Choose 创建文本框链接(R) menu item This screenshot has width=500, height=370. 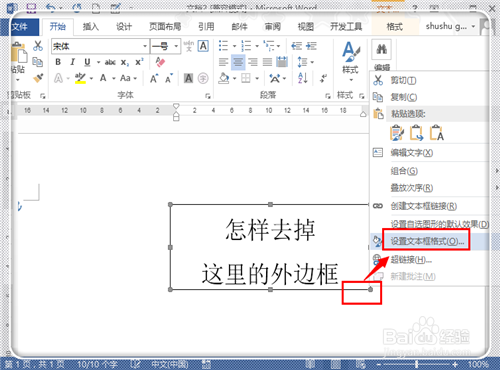424,206
